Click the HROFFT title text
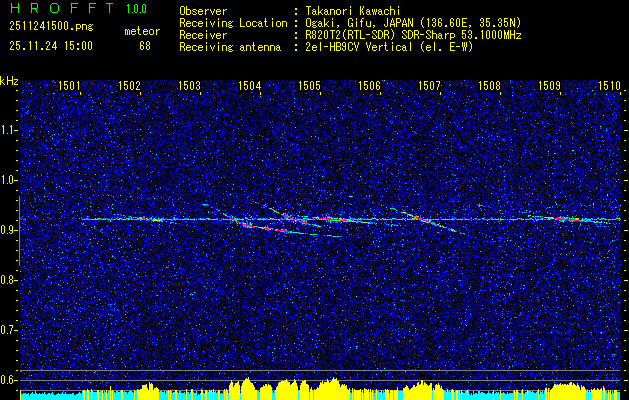 point(63,8)
